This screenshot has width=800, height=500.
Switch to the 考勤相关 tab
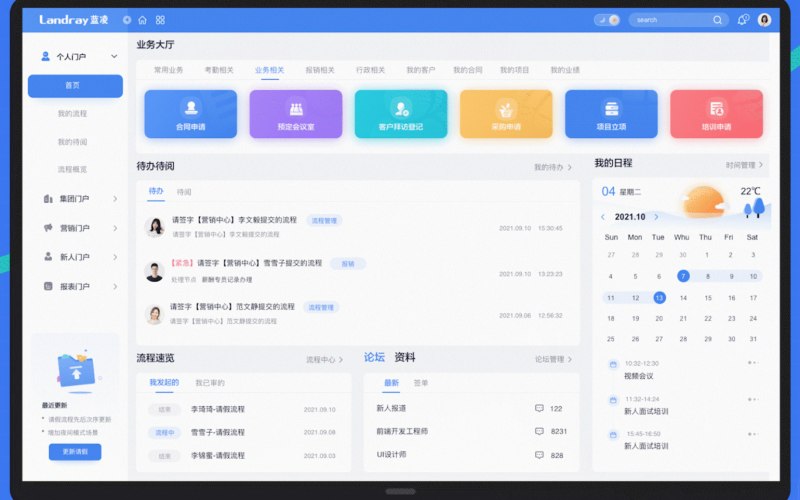click(219, 70)
